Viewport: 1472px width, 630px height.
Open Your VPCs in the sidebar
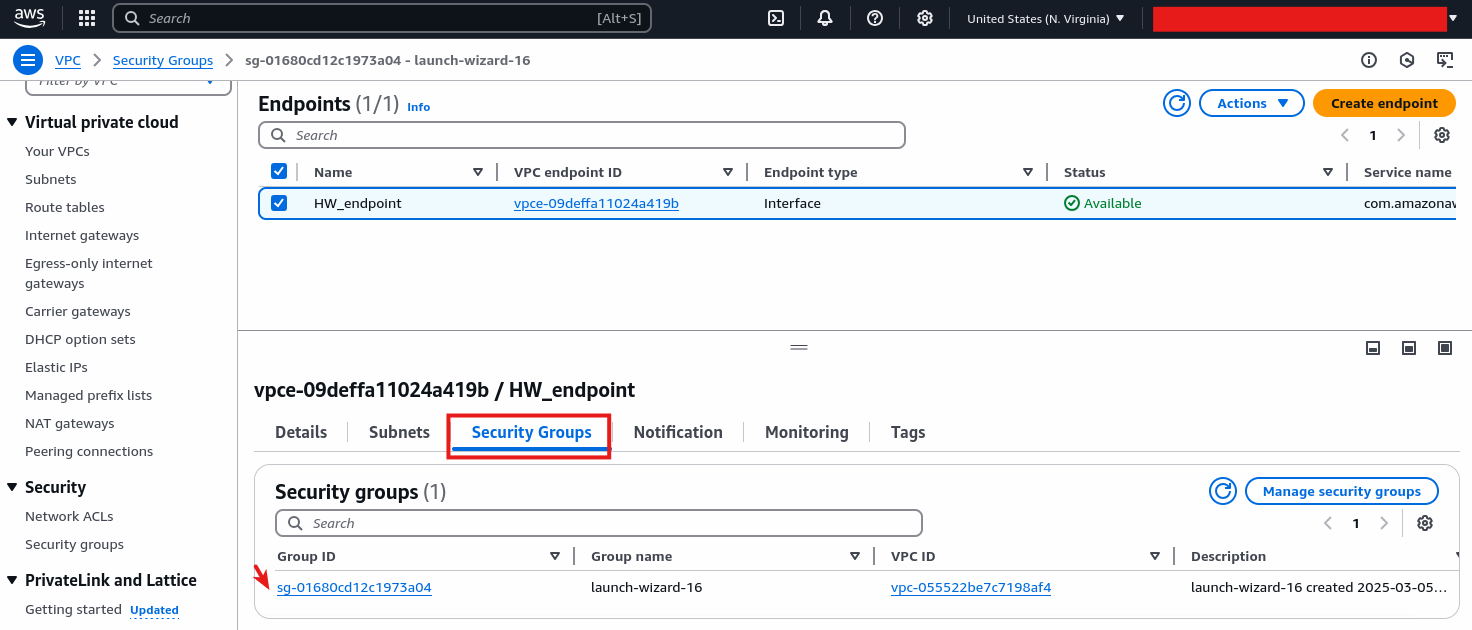tap(57, 151)
